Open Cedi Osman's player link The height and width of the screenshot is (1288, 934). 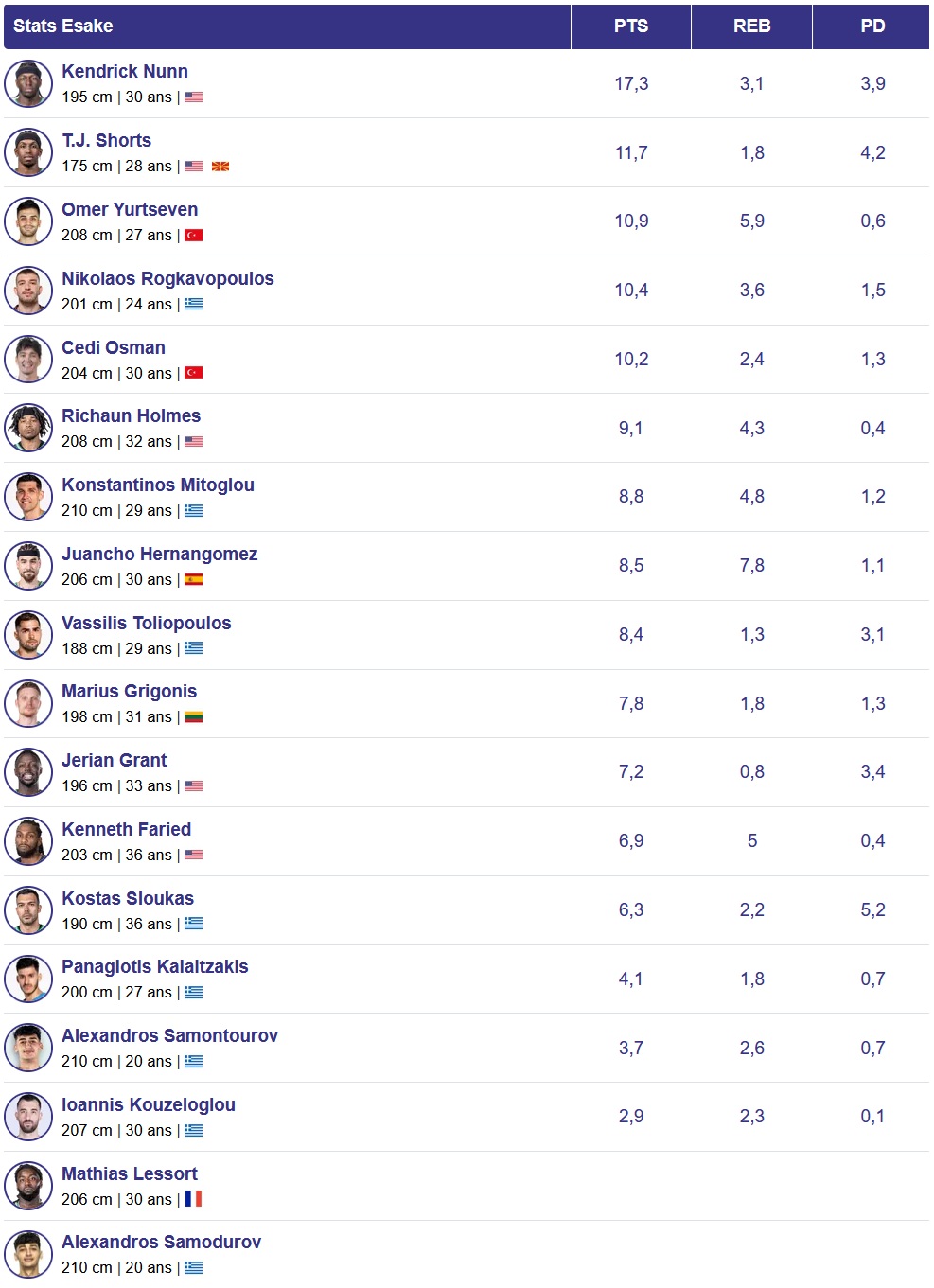click(x=114, y=348)
